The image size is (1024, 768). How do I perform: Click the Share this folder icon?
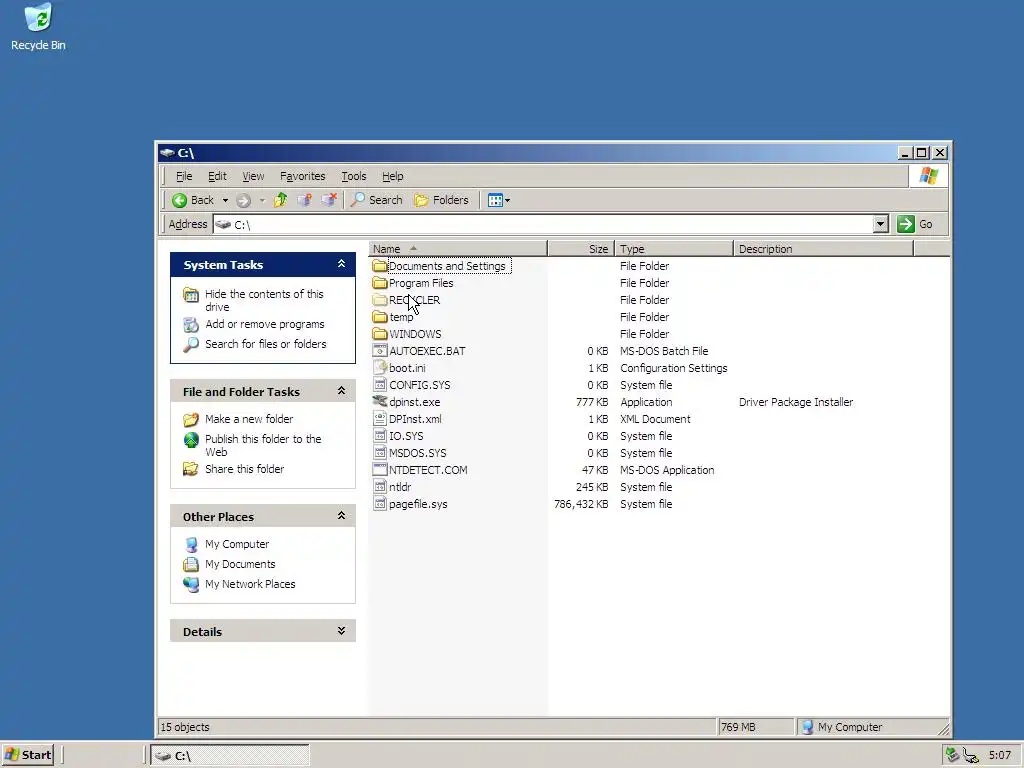tap(191, 469)
